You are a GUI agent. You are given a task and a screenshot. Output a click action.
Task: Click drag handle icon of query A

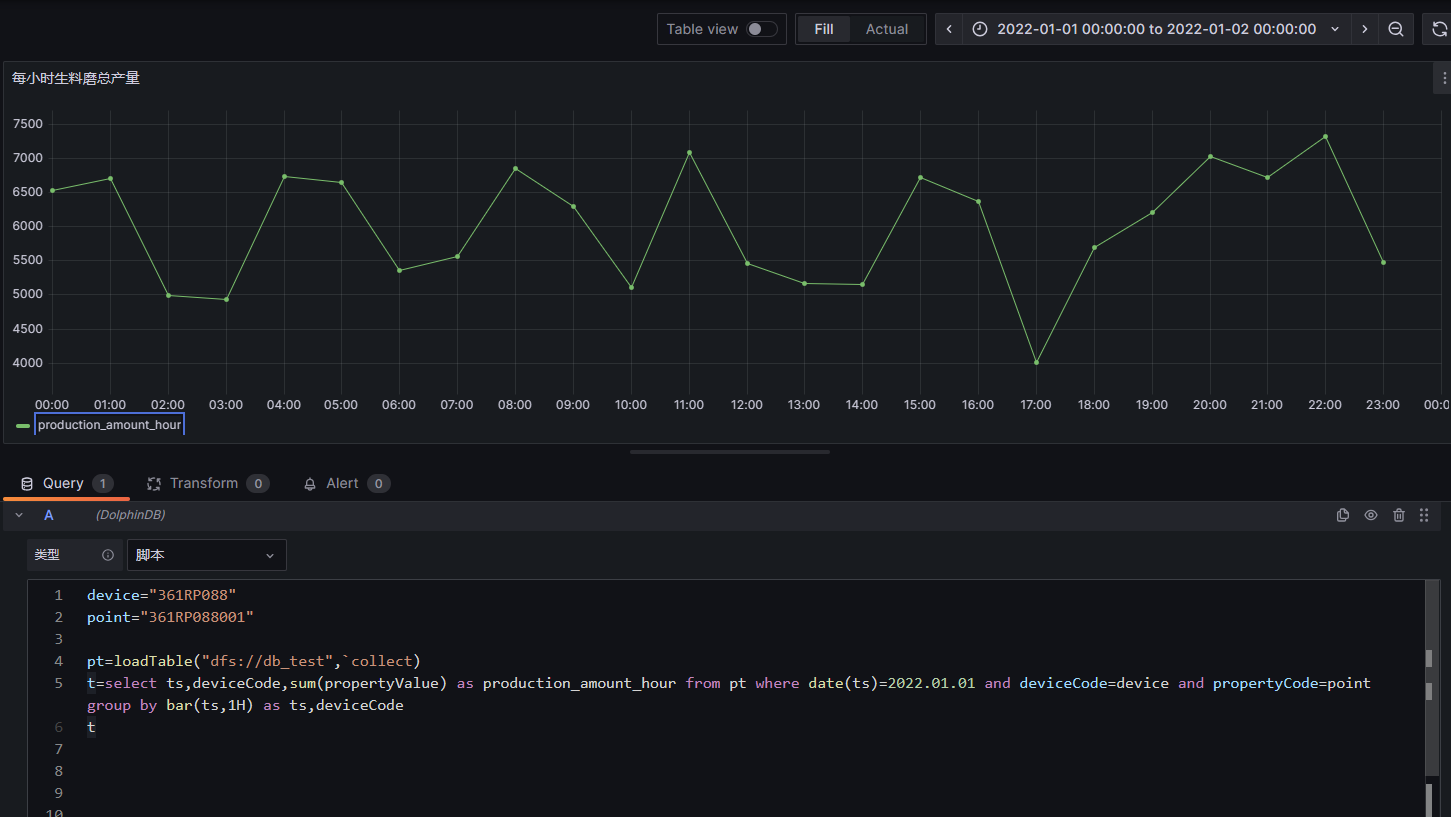tap(1424, 515)
